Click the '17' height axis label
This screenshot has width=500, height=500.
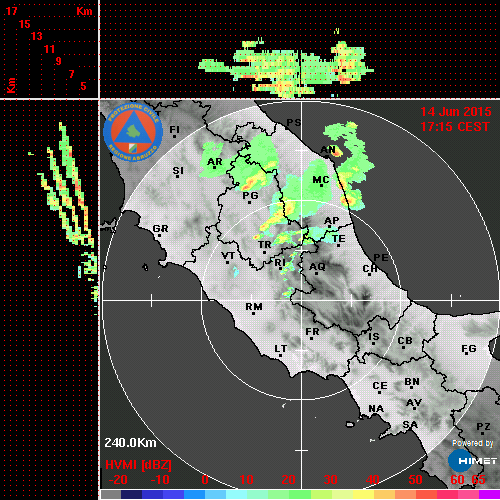(11, 11)
